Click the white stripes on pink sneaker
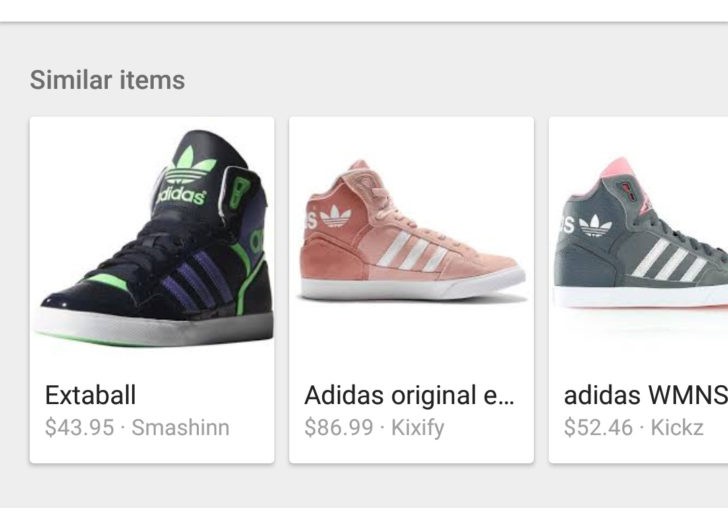The image size is (728, 528). pyautogui.click(x=413, y=251)
